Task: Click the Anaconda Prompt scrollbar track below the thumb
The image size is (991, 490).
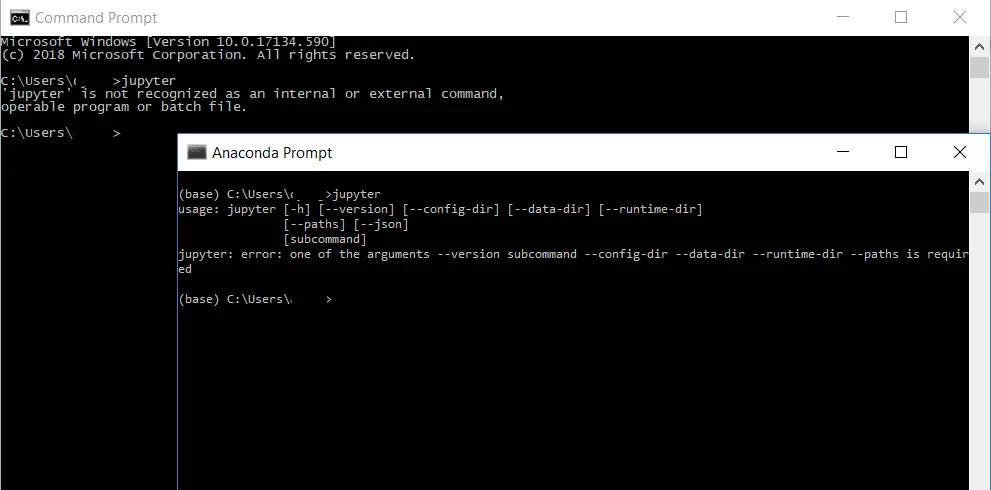Action: click(x=980, y=352)
